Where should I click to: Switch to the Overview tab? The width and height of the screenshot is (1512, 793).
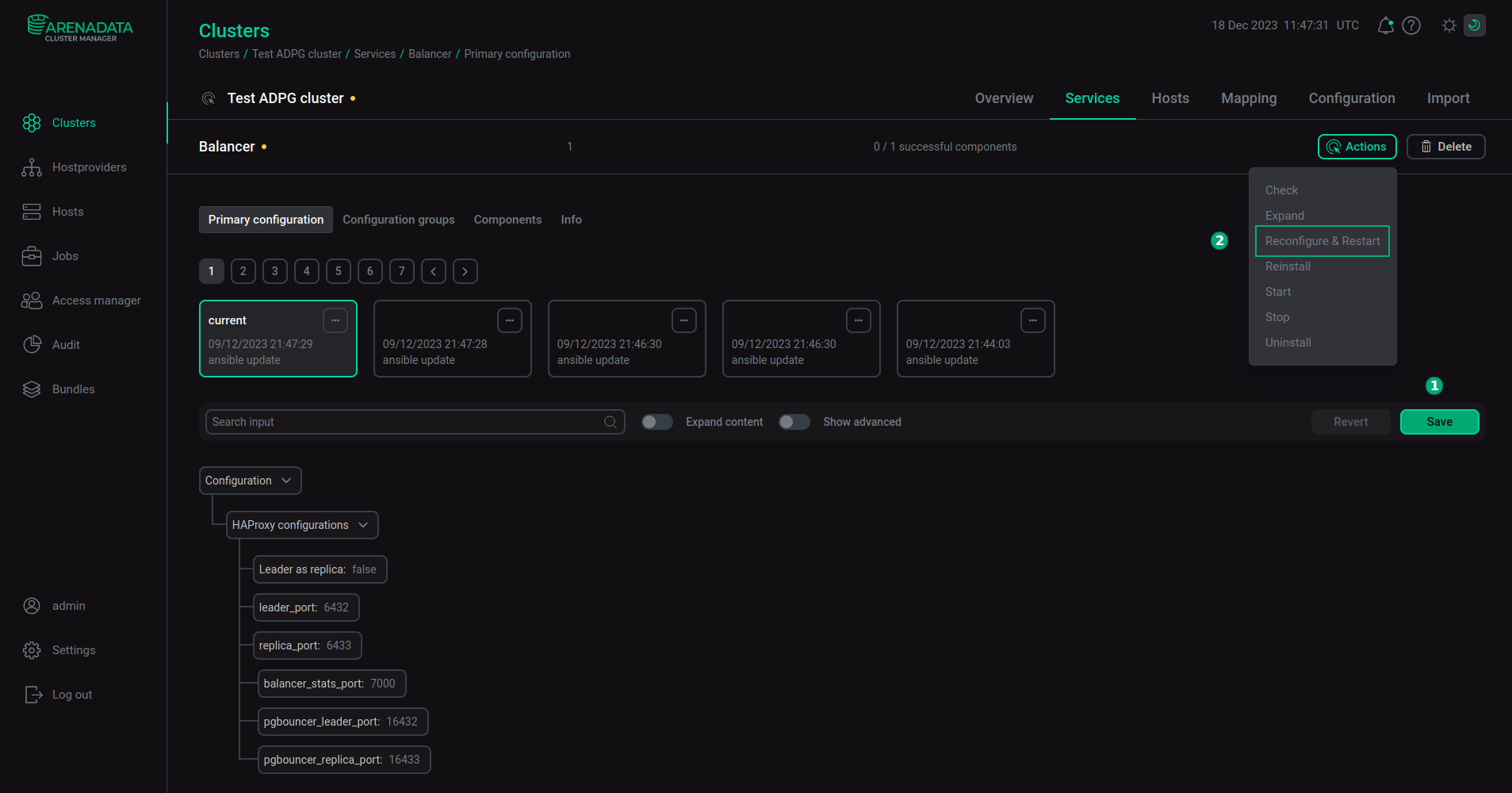(x=1004, y=98)
